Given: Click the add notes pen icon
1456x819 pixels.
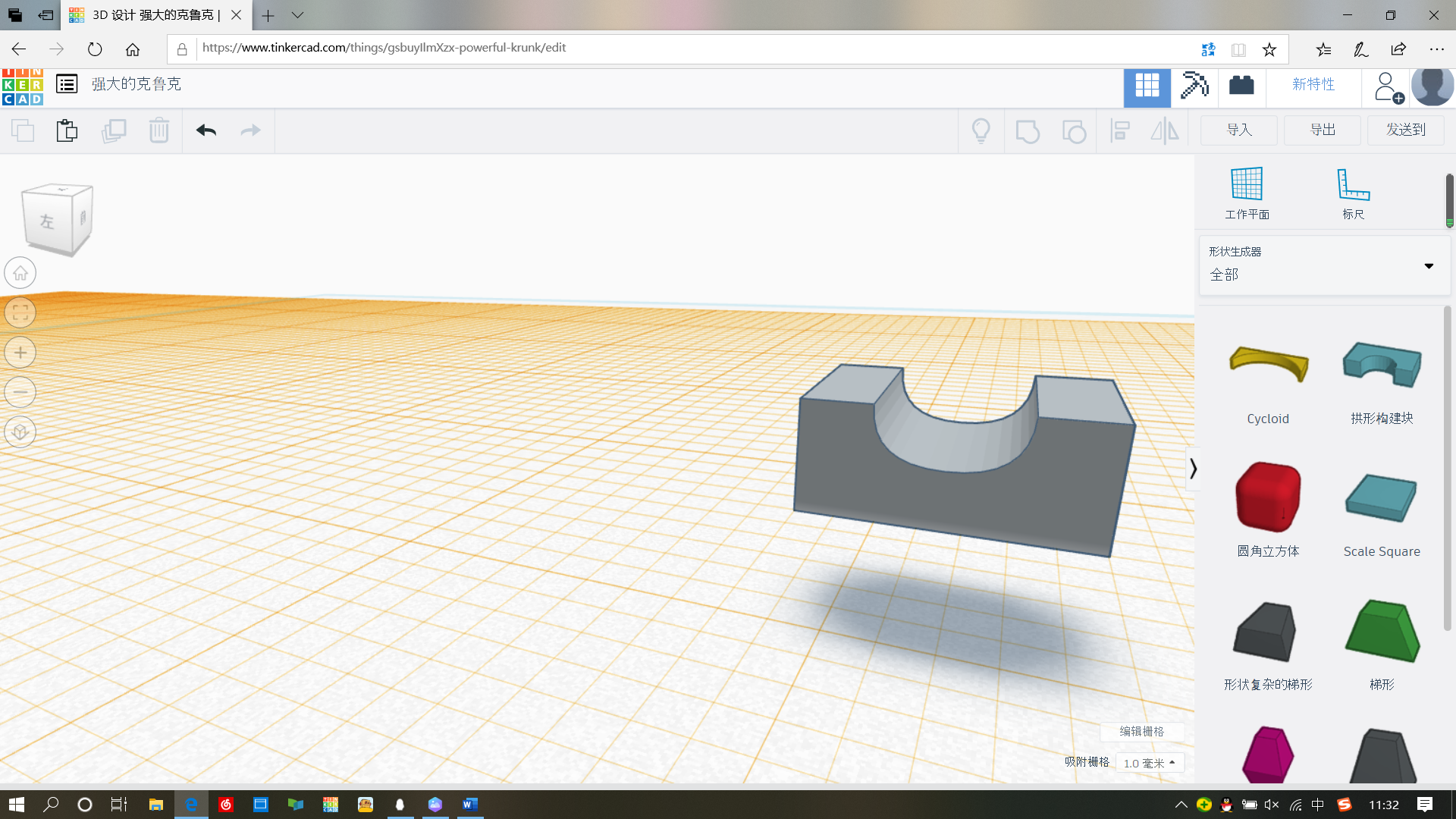Looking at the screenshot, I should coord(1361,49).
